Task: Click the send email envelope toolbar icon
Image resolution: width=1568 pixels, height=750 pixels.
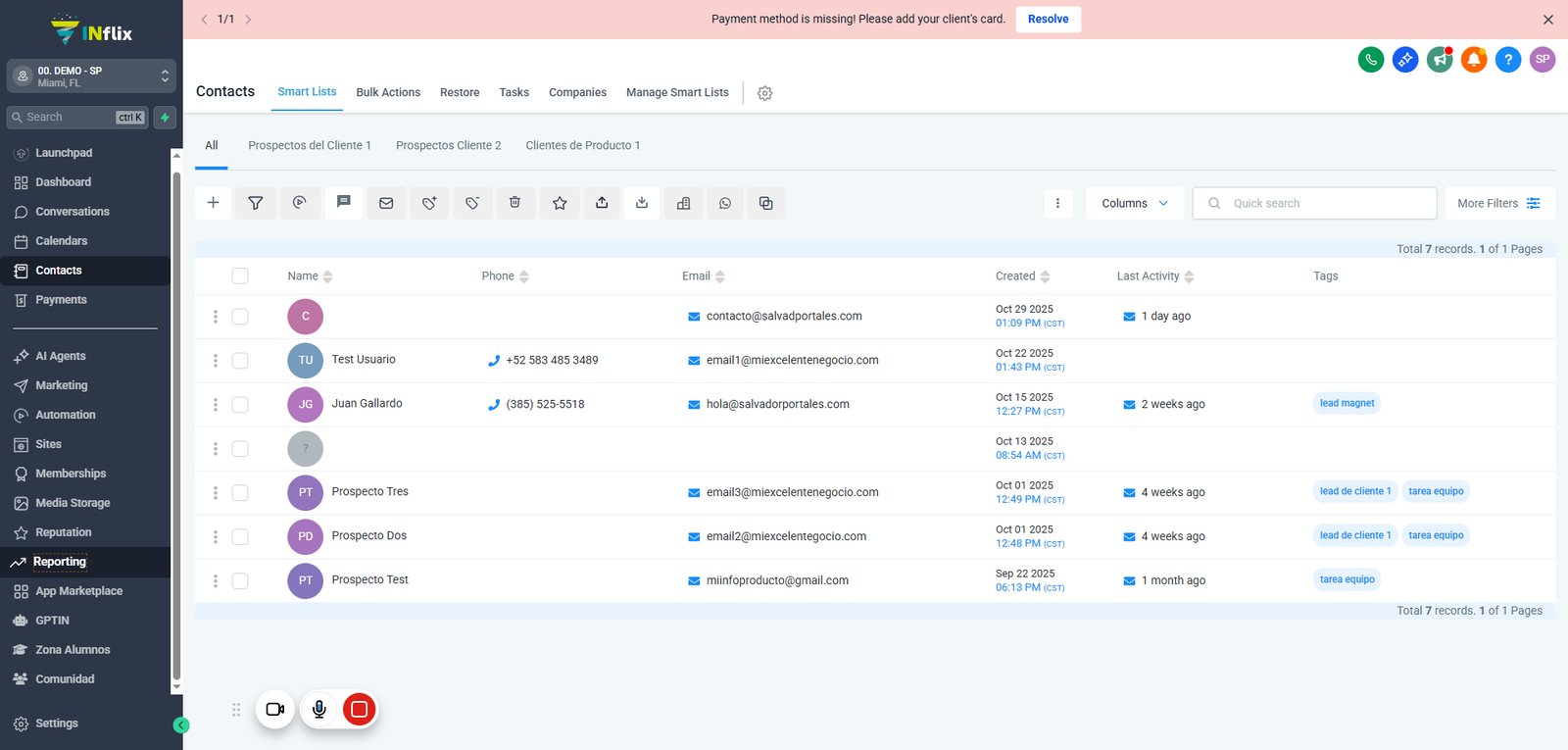Action: pyautogui.click(x=386, y=203)
